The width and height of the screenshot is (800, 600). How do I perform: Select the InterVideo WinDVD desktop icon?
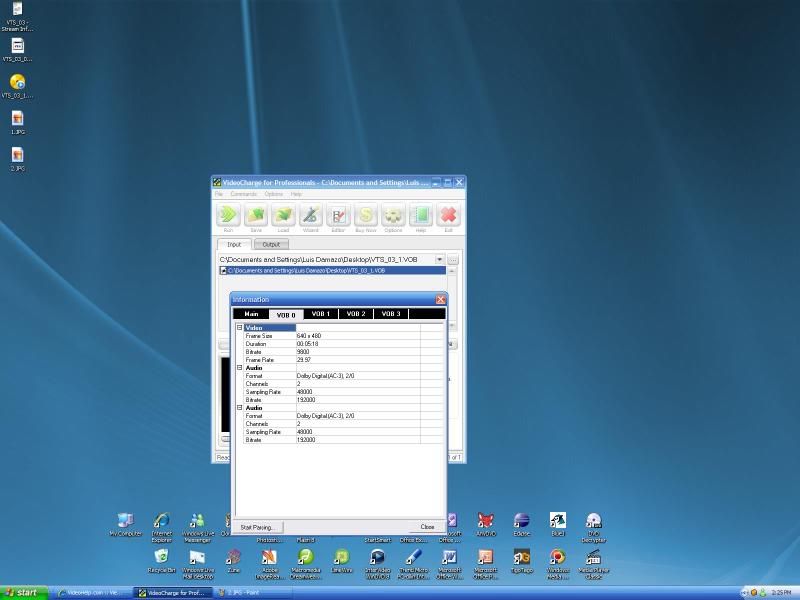pyautogui.click(x=378, y=564)
